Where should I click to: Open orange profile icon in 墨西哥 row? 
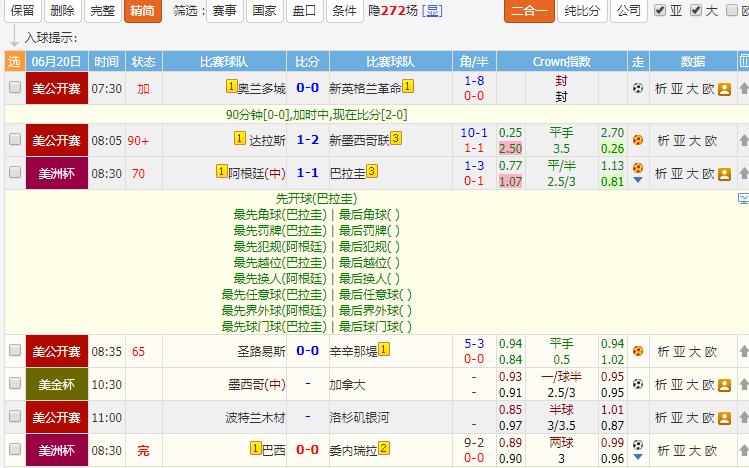coord(724,385)
